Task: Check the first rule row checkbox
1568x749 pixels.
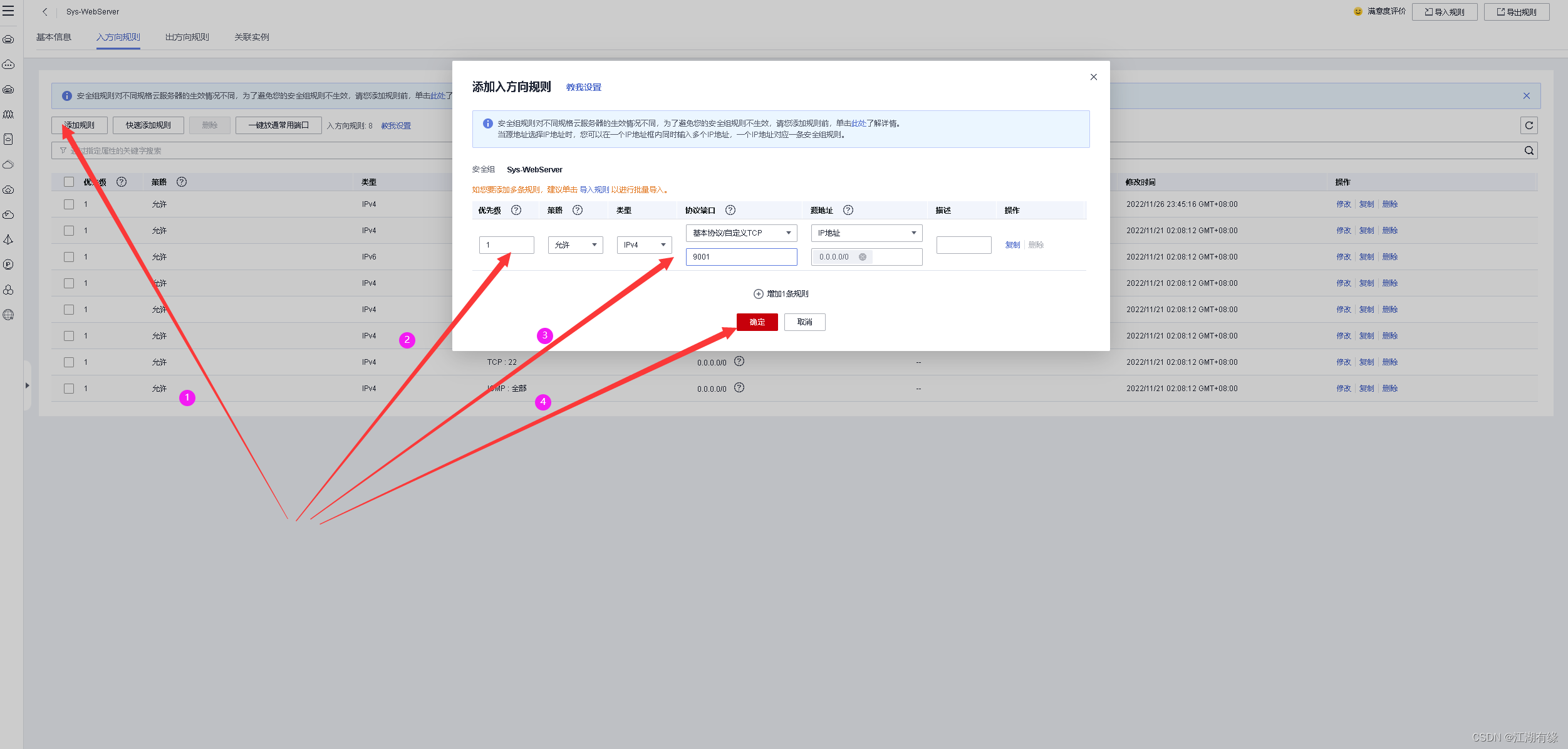Action: click(x=69, y=204)
